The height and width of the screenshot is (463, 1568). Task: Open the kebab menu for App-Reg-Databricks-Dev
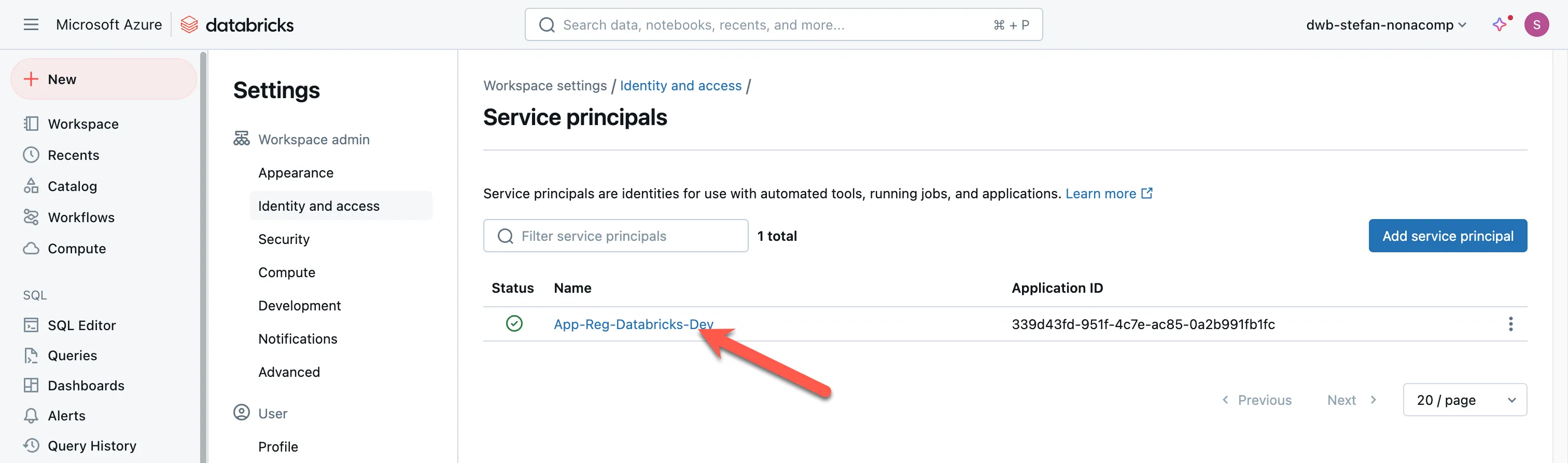tap(1510, 324)
